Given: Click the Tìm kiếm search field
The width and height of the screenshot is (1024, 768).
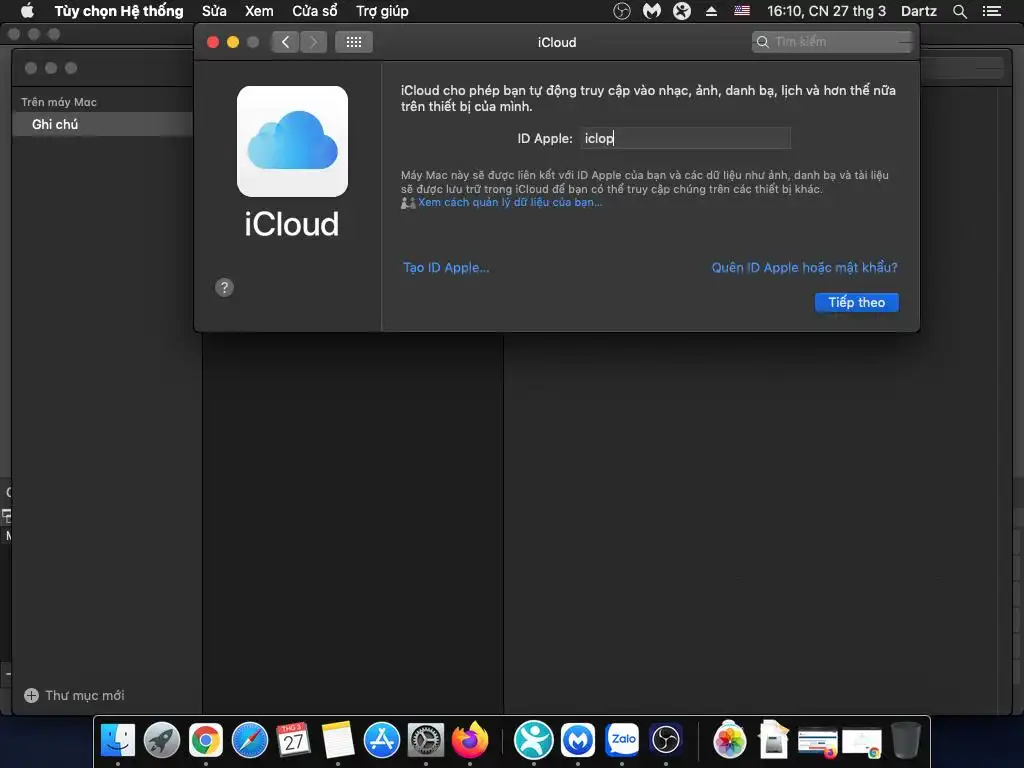Looking at the screenshot, I should click(x=831, y=42).
